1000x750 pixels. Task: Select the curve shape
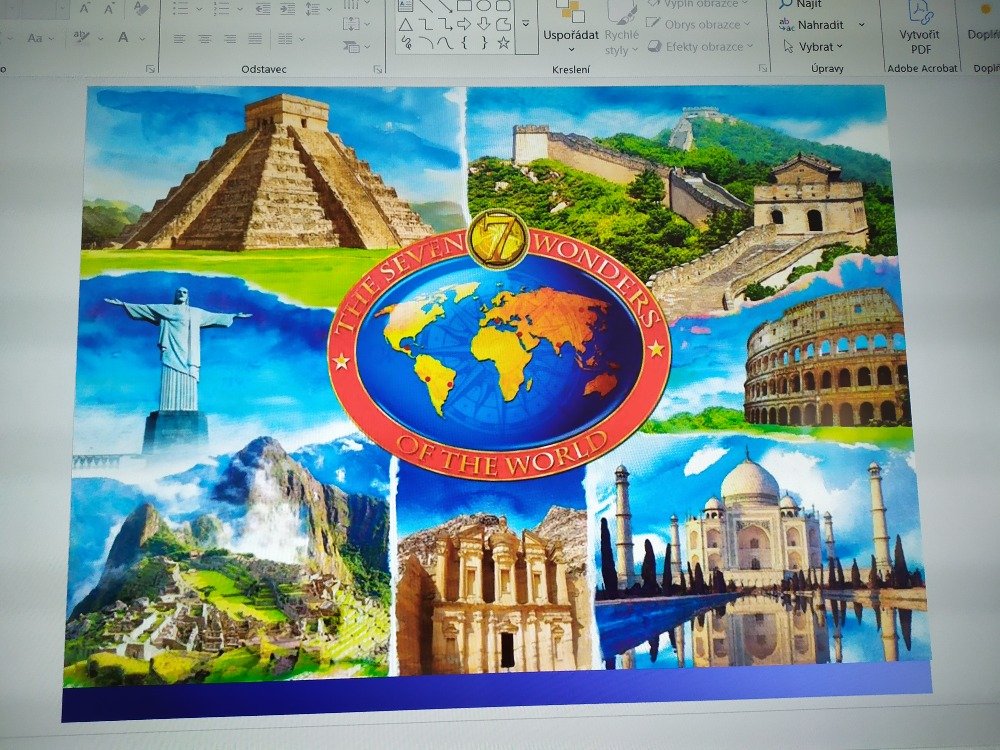[445, 43]
